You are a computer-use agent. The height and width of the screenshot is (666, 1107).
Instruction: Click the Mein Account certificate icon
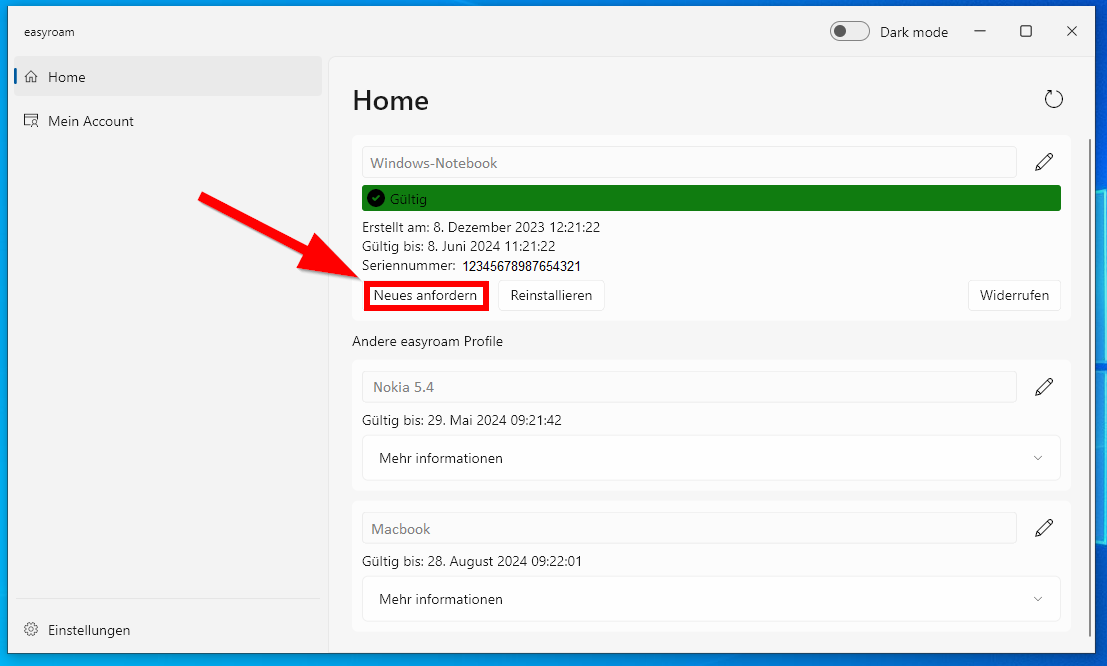coord(31,121)
